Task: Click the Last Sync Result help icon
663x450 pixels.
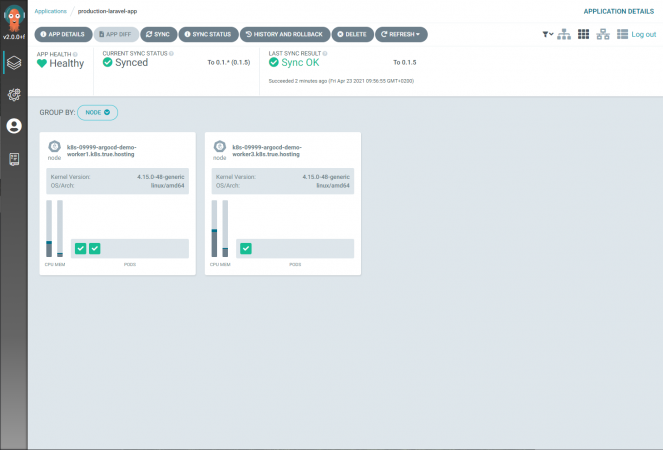Action: [x=325, y=54]
